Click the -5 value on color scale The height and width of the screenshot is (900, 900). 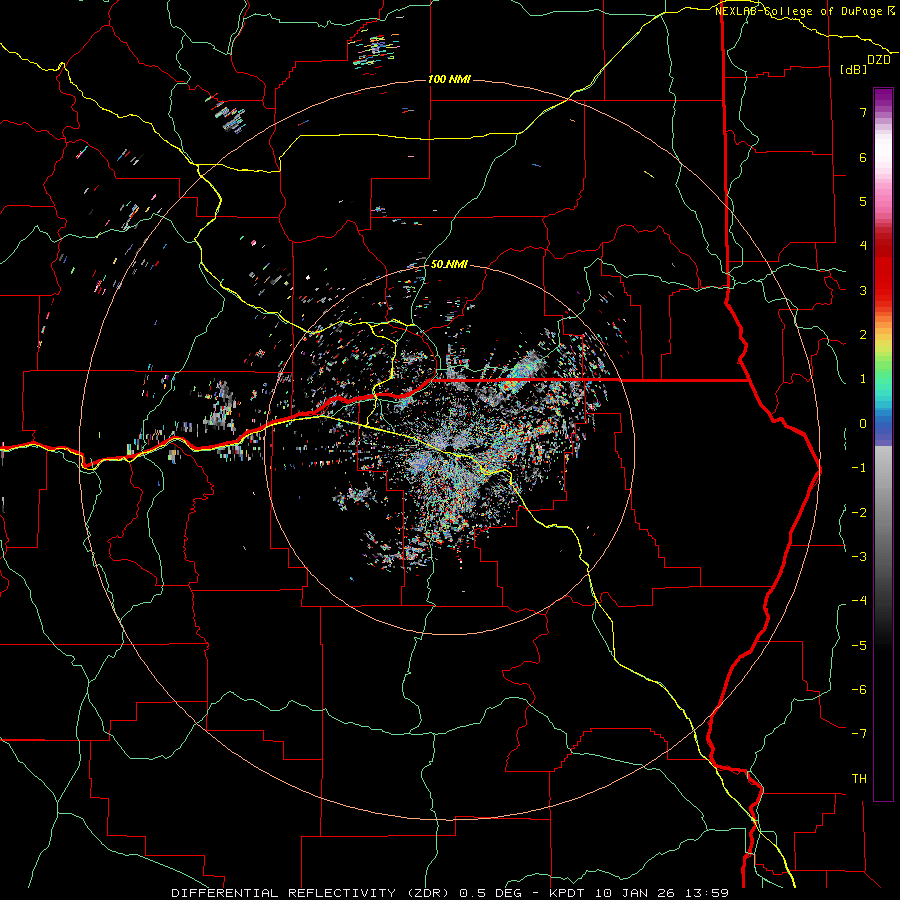point(859,645)
